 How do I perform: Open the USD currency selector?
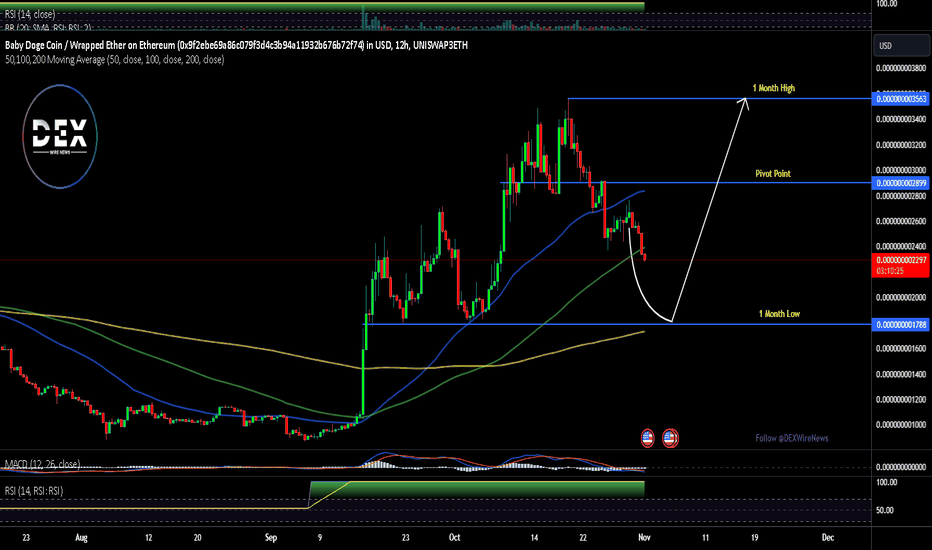pyautogui.click(x=900, y=46)
